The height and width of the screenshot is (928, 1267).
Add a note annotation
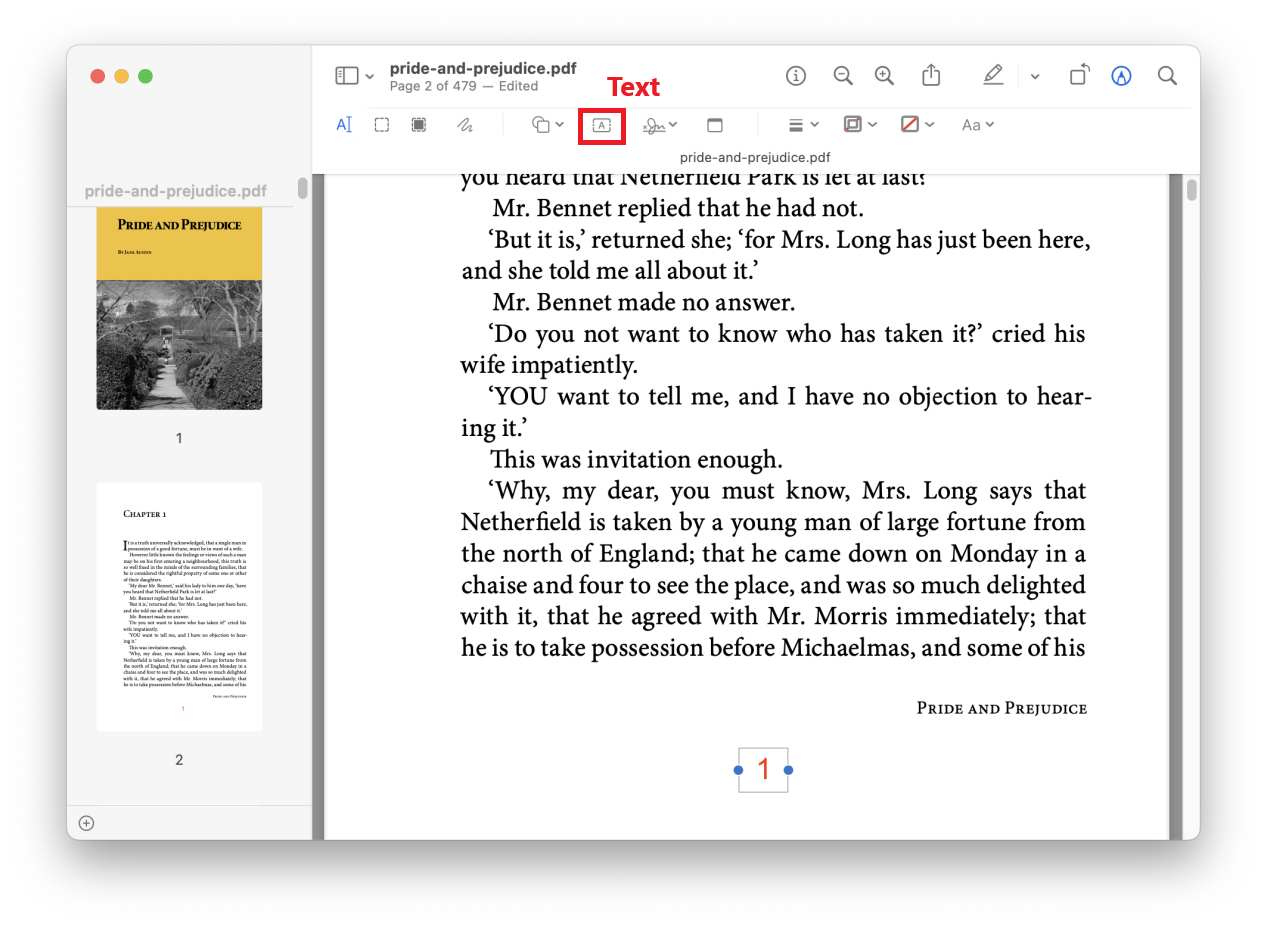tap(716, 124)
